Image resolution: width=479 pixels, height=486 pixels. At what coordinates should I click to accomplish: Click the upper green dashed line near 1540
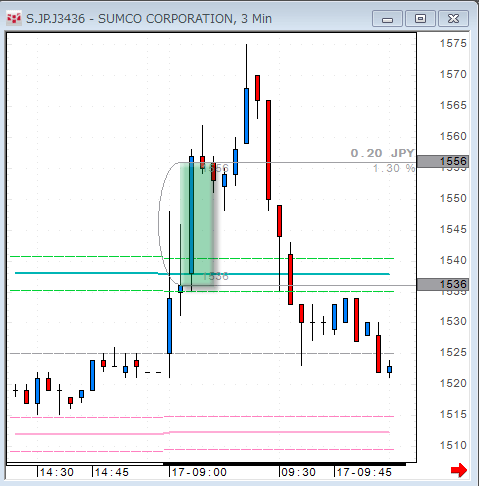tap(202, 257)
